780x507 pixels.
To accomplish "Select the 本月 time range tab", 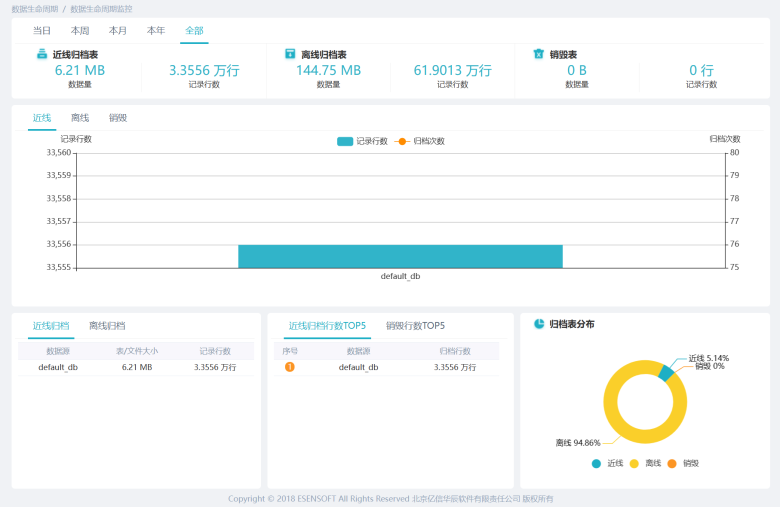I will 118,31.
